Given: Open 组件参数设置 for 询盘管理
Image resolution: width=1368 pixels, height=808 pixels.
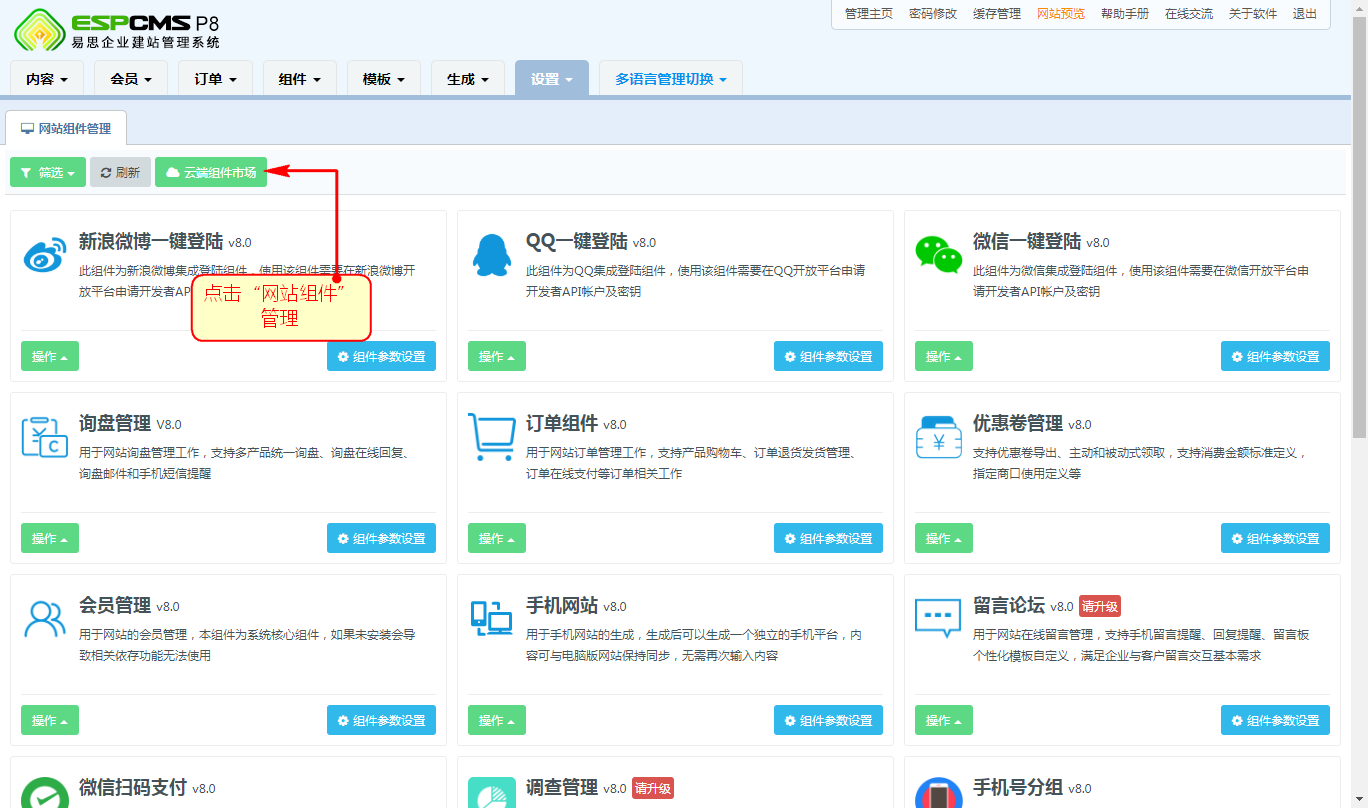Looking at the screenshot, I should (381, 538).
